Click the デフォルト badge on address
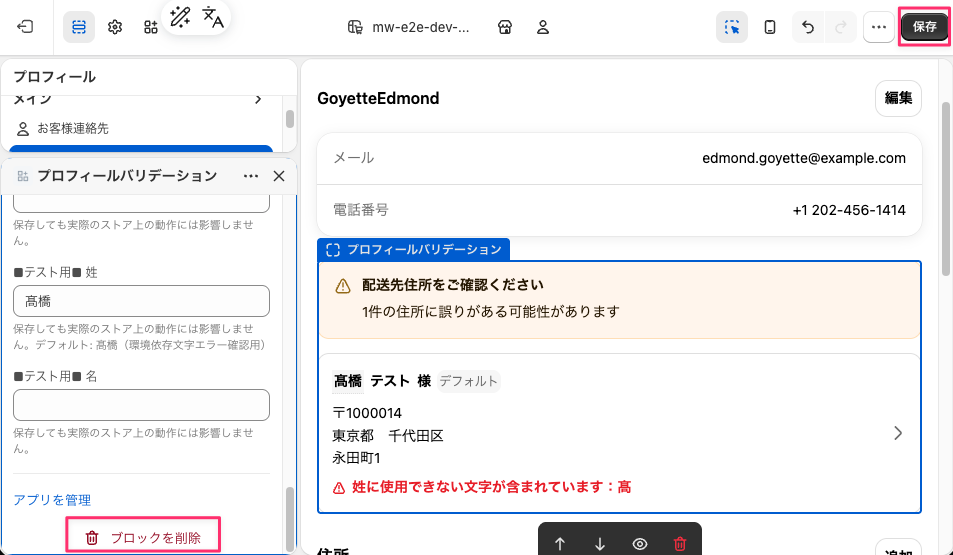Viewport: 953px width, 555px height. [469, 381]
